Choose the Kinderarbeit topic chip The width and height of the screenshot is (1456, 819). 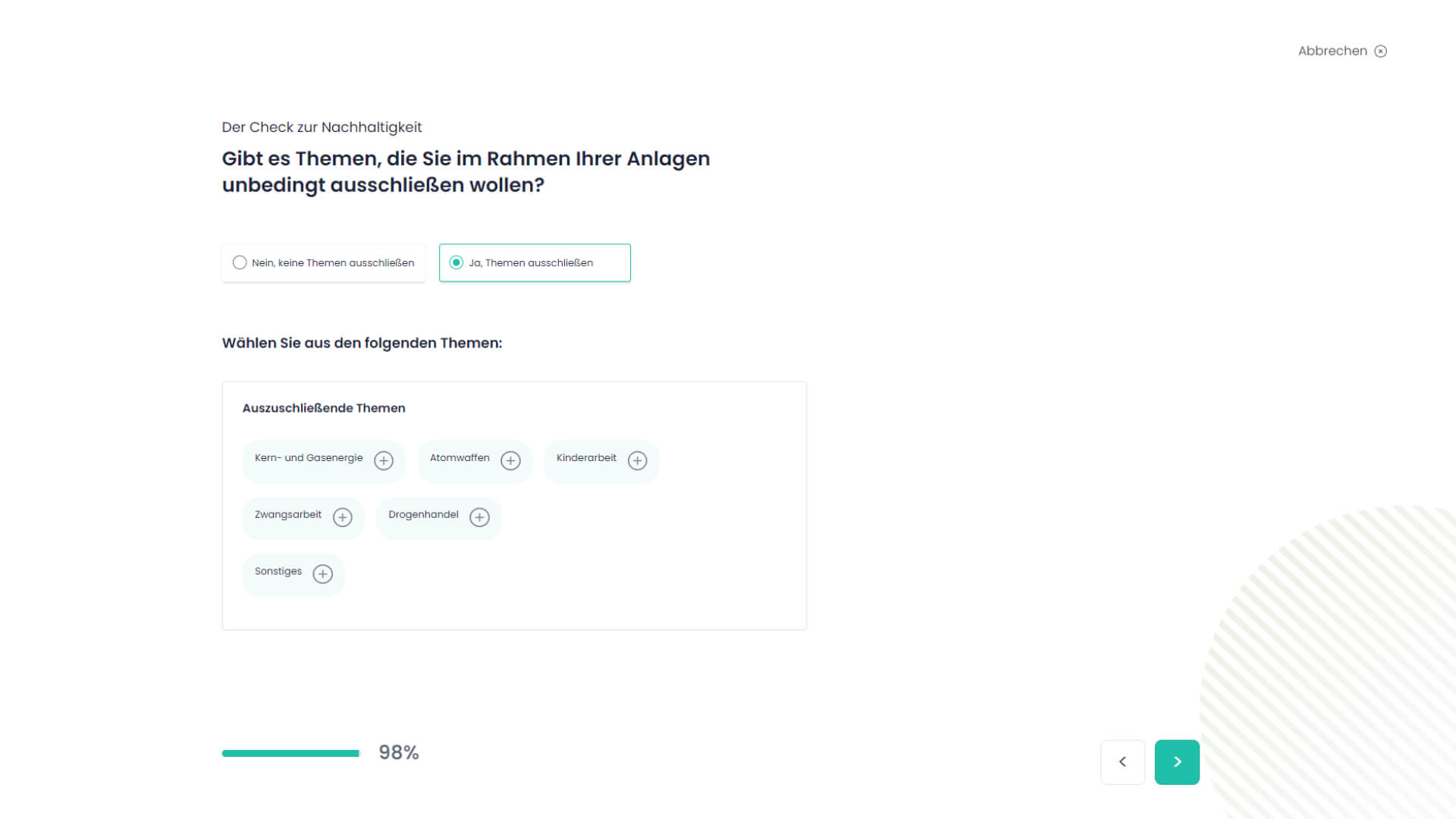pyautogui.click(x=586, y=458)
